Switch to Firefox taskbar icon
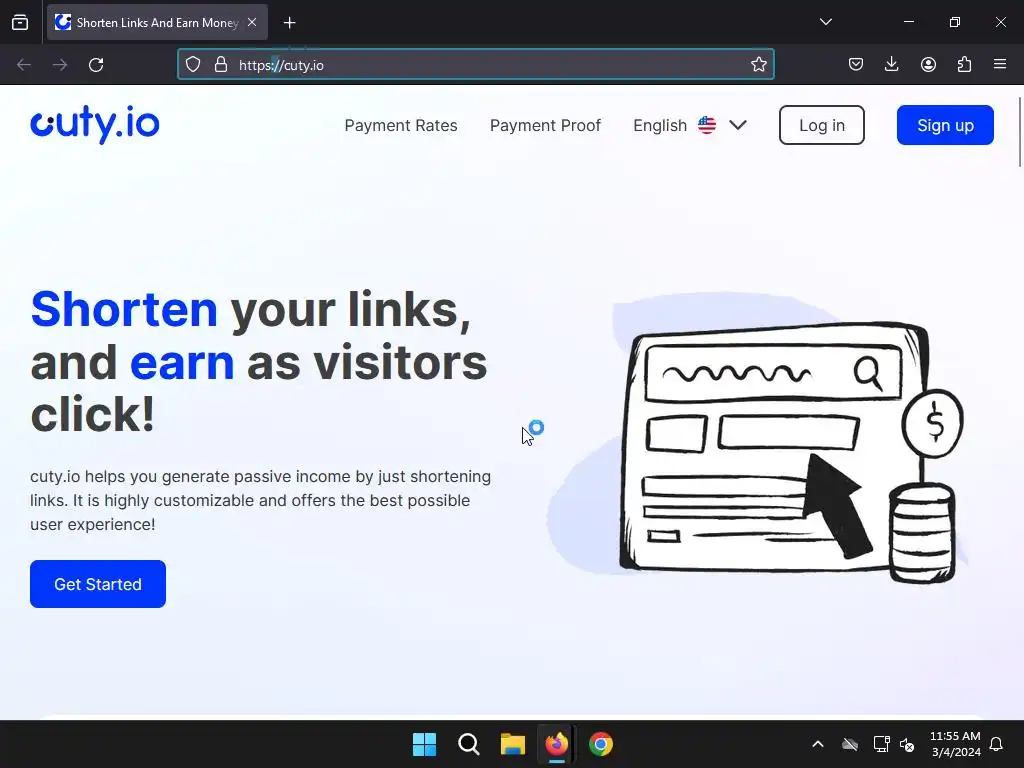This screenshot has height=768, width=1024. (556, 744)
